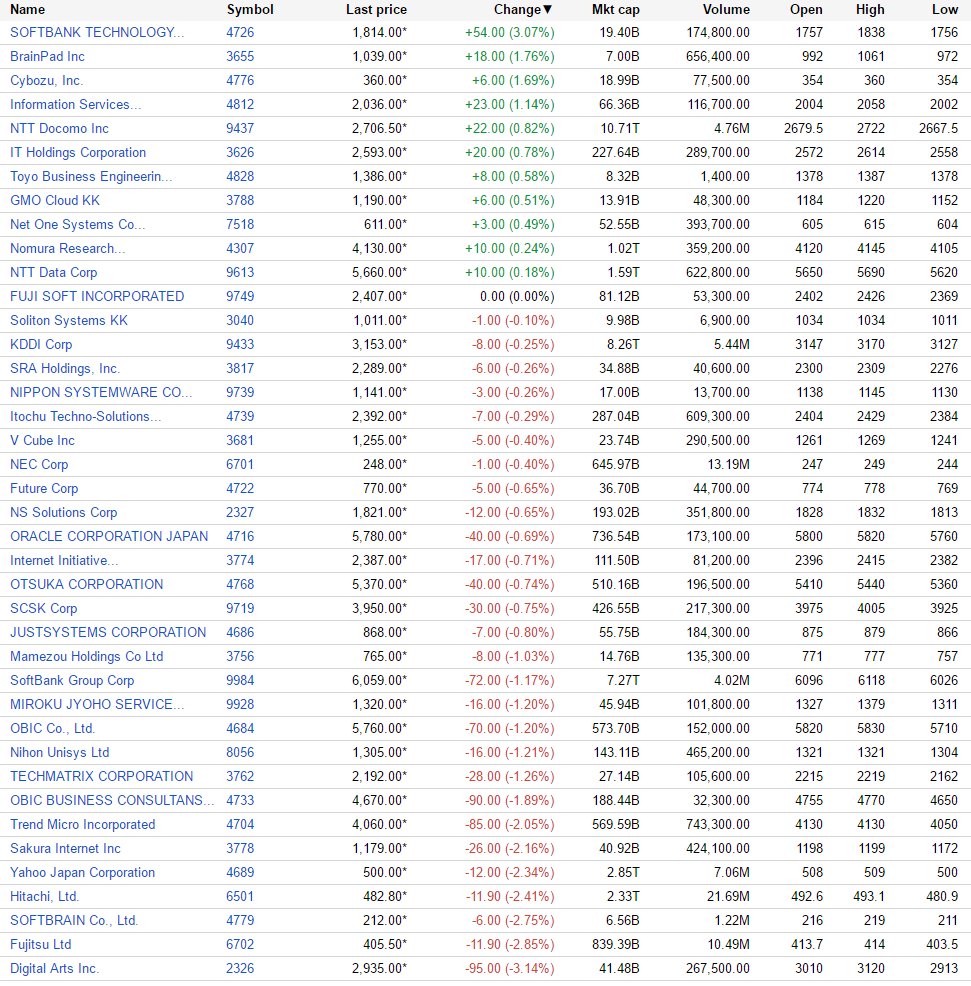Click the Last price column header
Image resolution: width=971 pixels, height=986 pixels.
tap(376, 9)
